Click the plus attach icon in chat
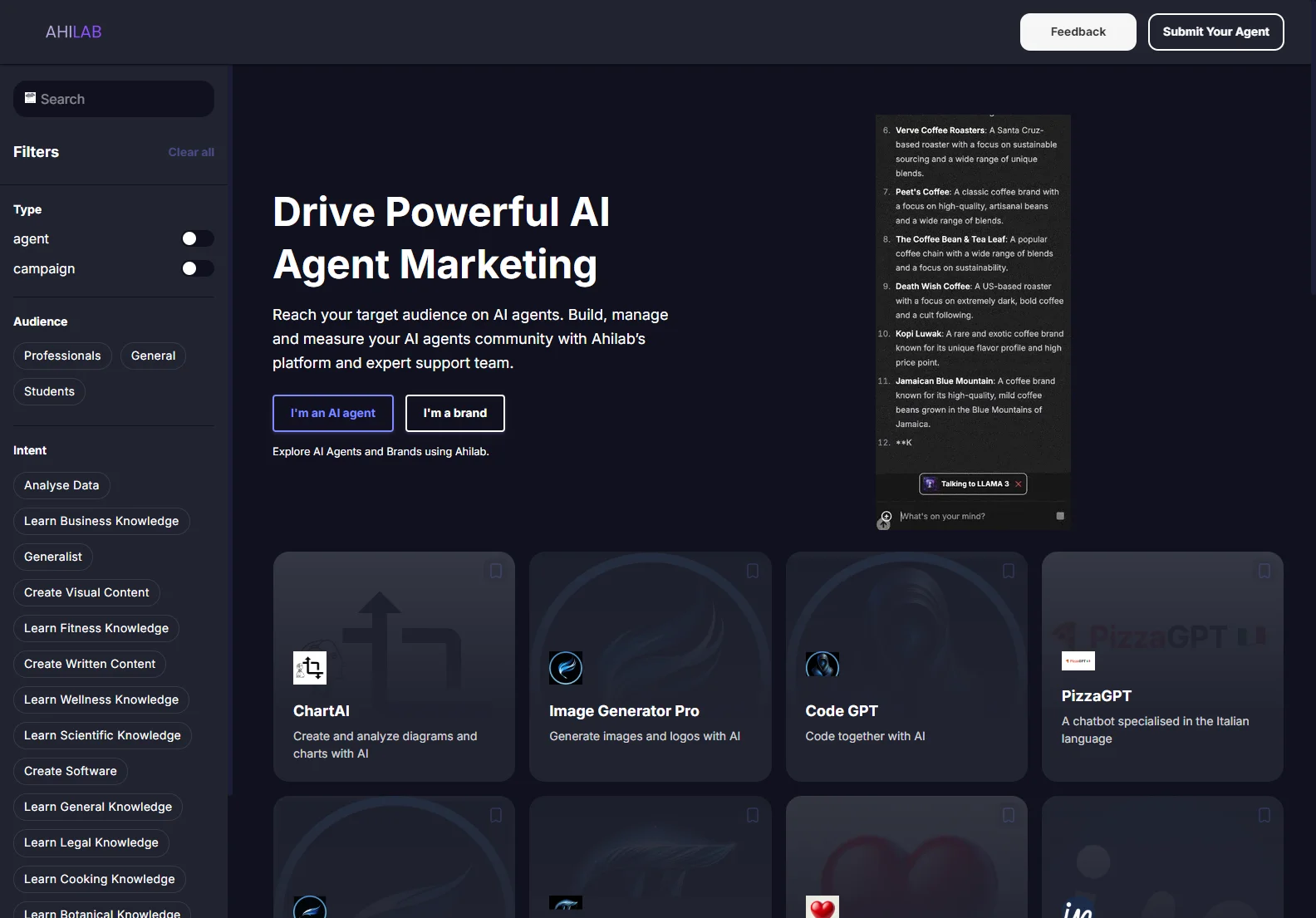This screenshot has width=1316, height=918. pos(886,516)
